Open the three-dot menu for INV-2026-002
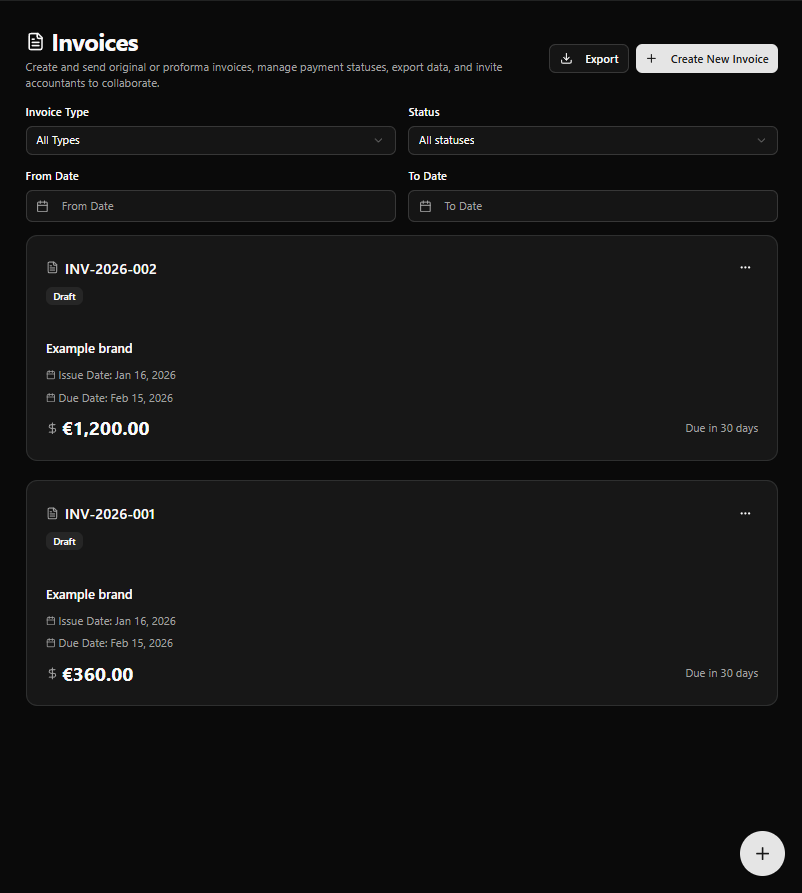 click(745, 268)
